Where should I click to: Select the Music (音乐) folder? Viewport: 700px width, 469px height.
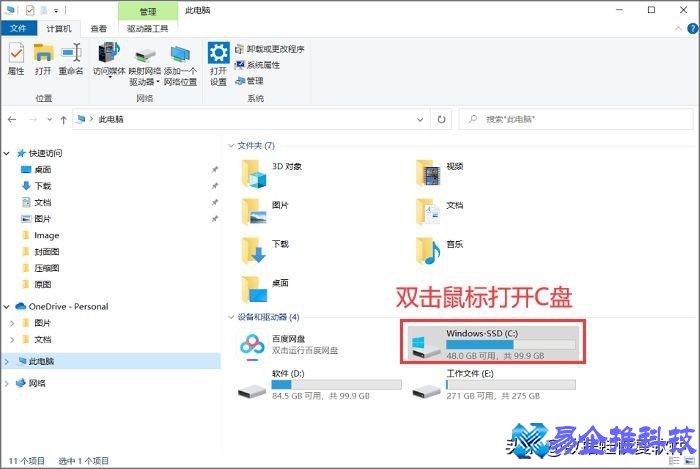[x=440, y=251]
